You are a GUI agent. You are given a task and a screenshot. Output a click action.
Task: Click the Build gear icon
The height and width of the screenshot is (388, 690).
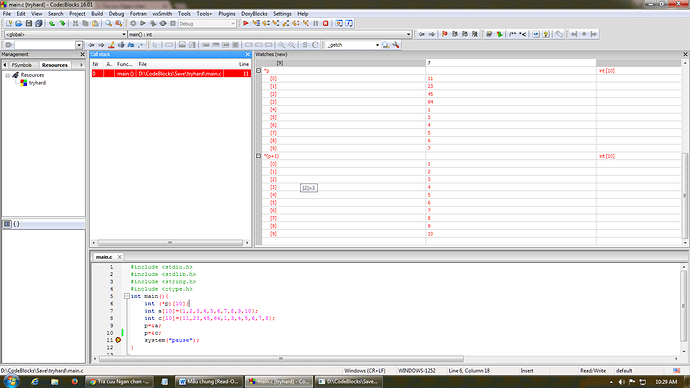133,23
